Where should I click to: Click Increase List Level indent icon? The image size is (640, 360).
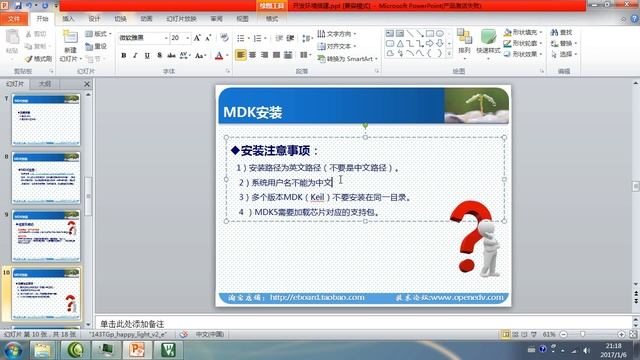(x=291, y=38)
